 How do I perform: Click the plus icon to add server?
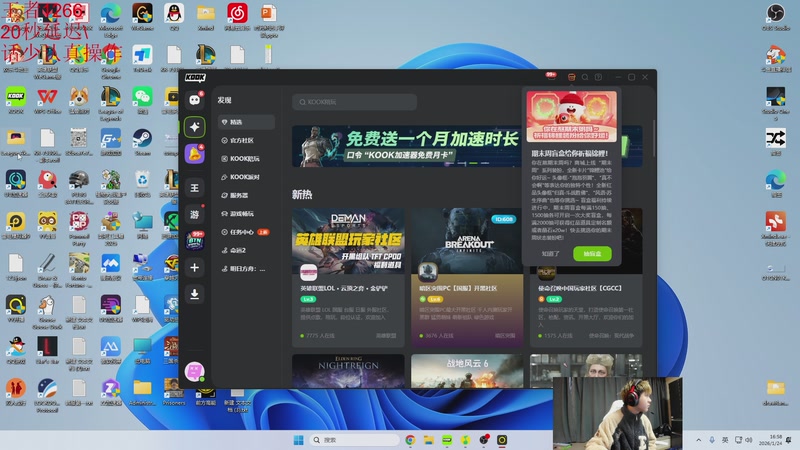[x=194, y=267]
